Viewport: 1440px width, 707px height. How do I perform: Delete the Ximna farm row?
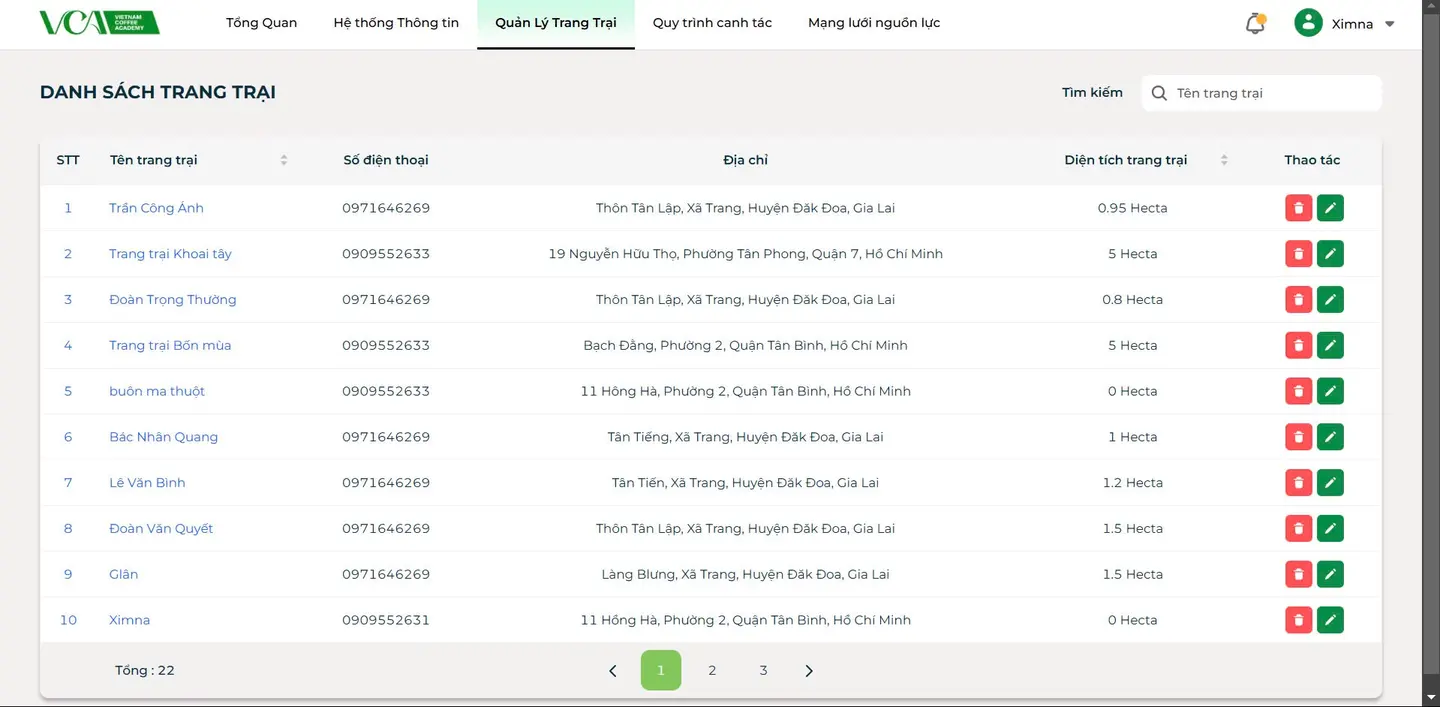1298,620
